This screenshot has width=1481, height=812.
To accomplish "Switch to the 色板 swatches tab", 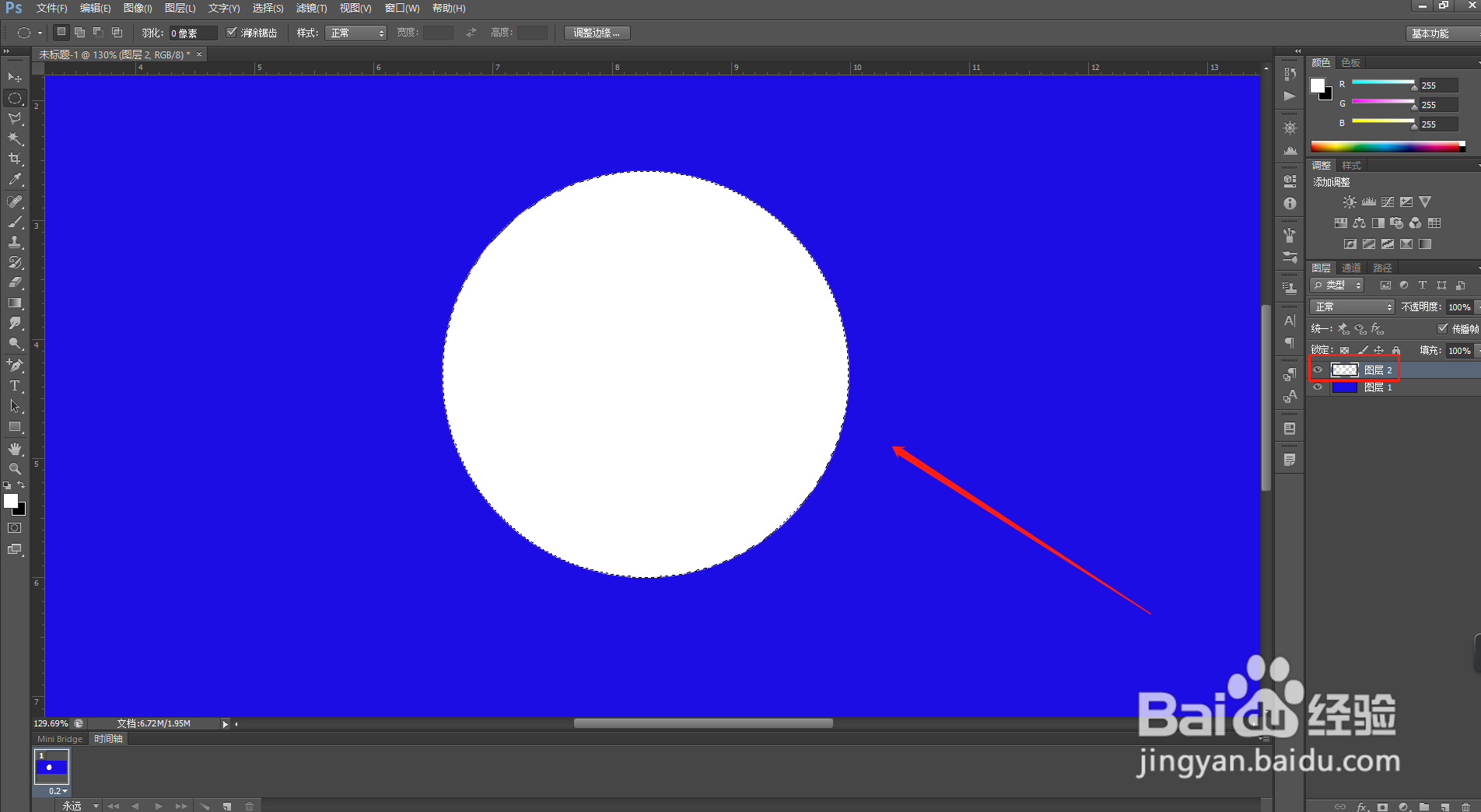I will coord(1351,63).
